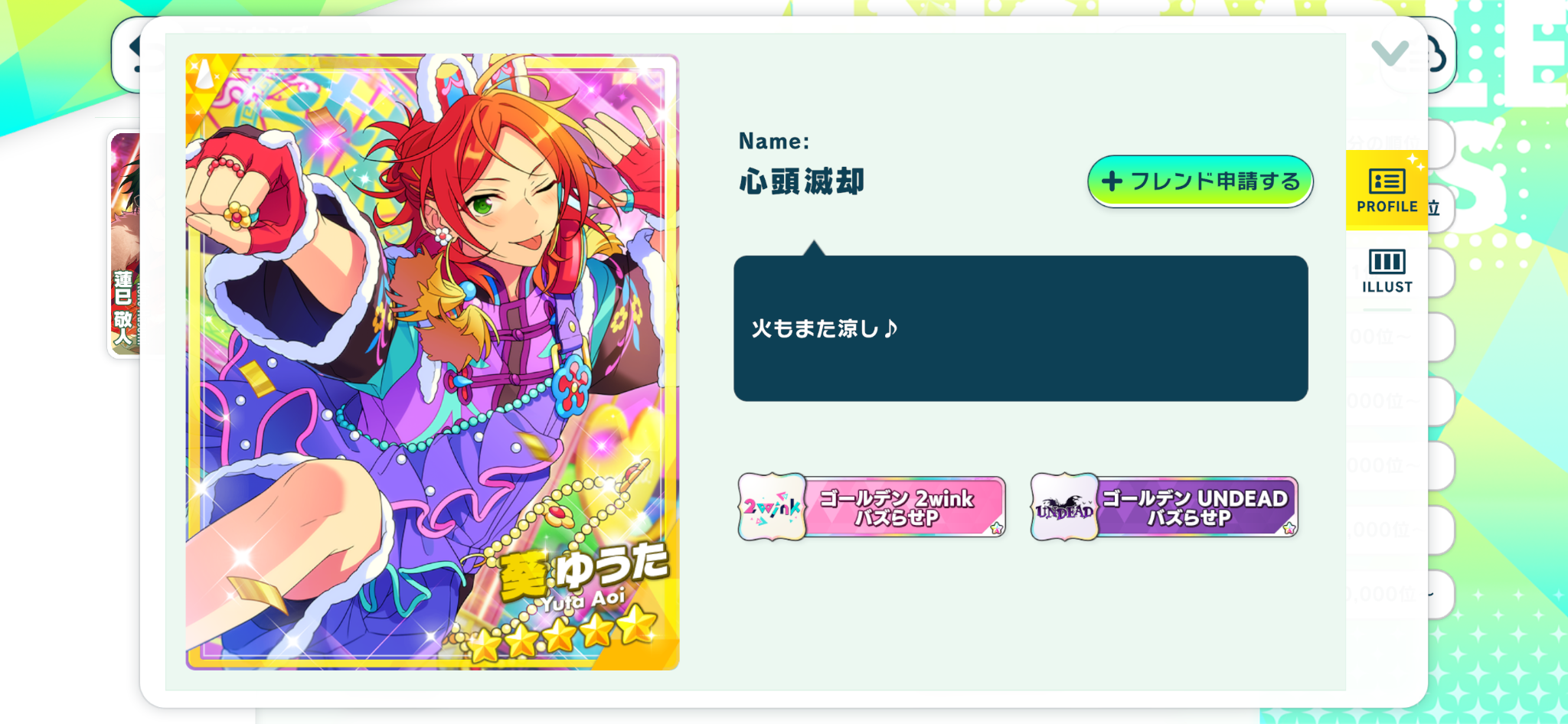Click the star marker on the UNDEAD badge
Image resolution: width=1568 pixels, height=724 pixels.
coord(1289,528)
